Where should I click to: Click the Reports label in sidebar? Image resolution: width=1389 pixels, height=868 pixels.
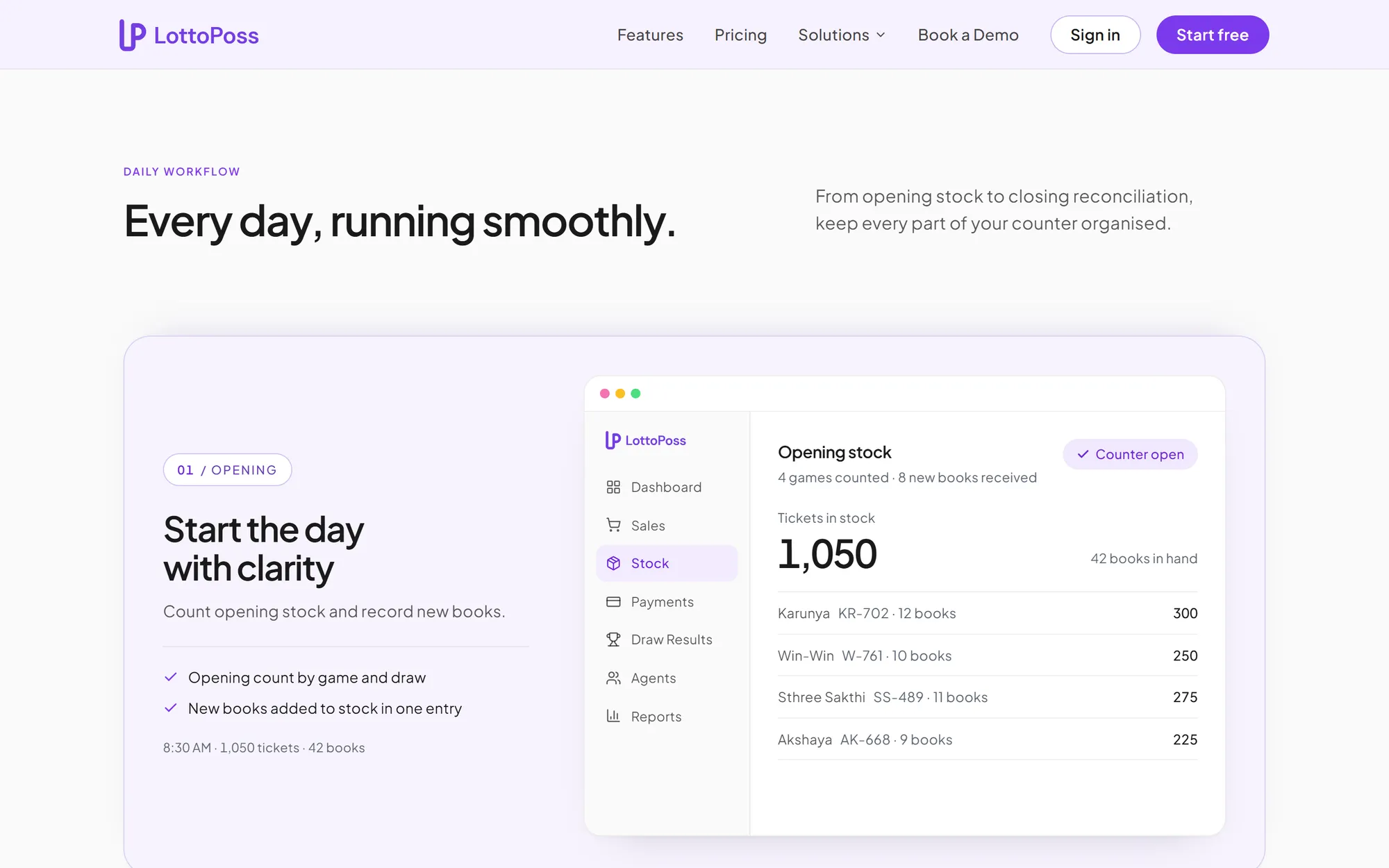(x=656, y=717)
